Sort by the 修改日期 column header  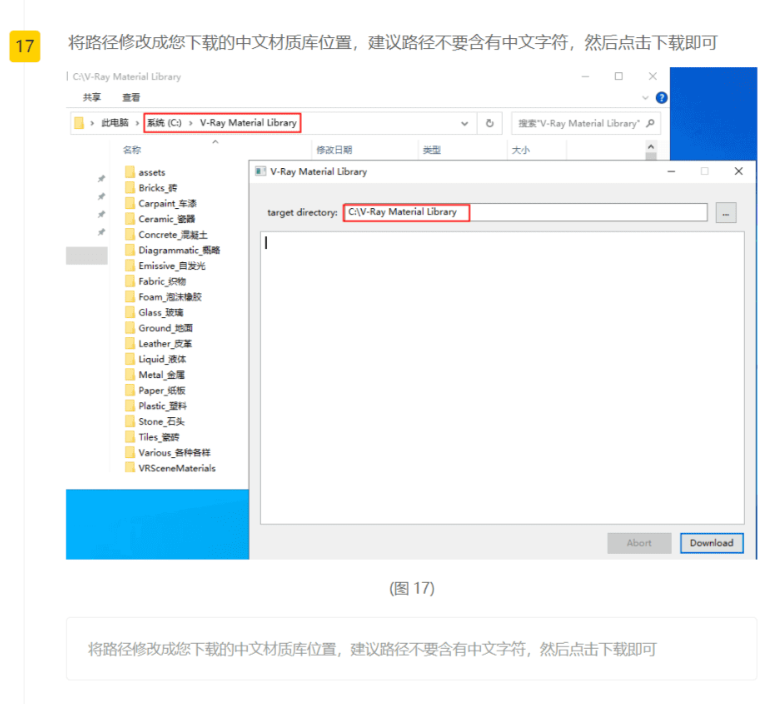pyautogui.click(x=334, y=150)
